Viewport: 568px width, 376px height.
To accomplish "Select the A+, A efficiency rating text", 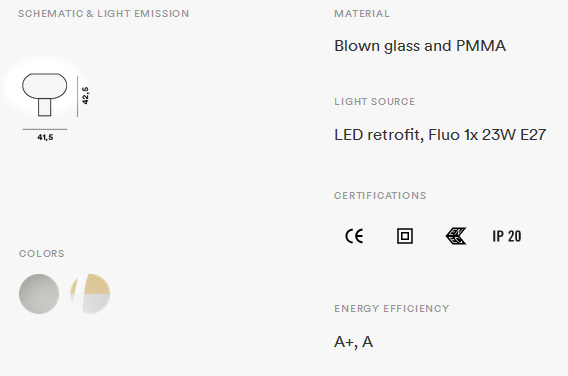I will click(x=354, y=342).
